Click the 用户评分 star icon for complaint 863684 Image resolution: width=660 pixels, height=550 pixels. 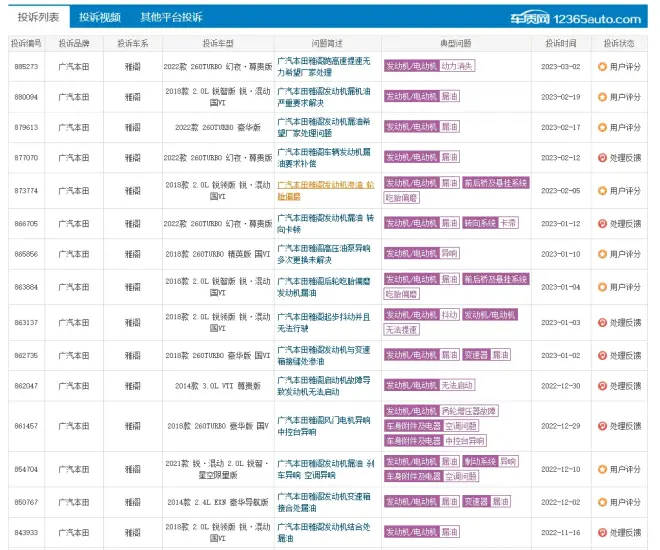tap(602, 287)
